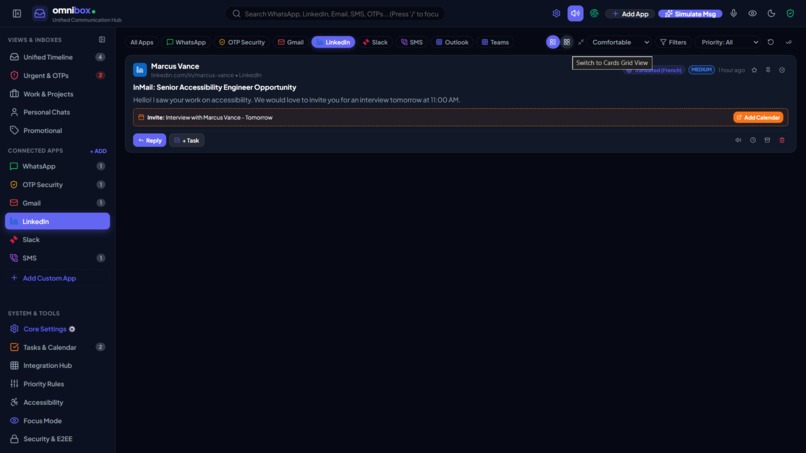806x453 pixels.
Task: Activate the microphone voice icon
Action: (734, 14)
